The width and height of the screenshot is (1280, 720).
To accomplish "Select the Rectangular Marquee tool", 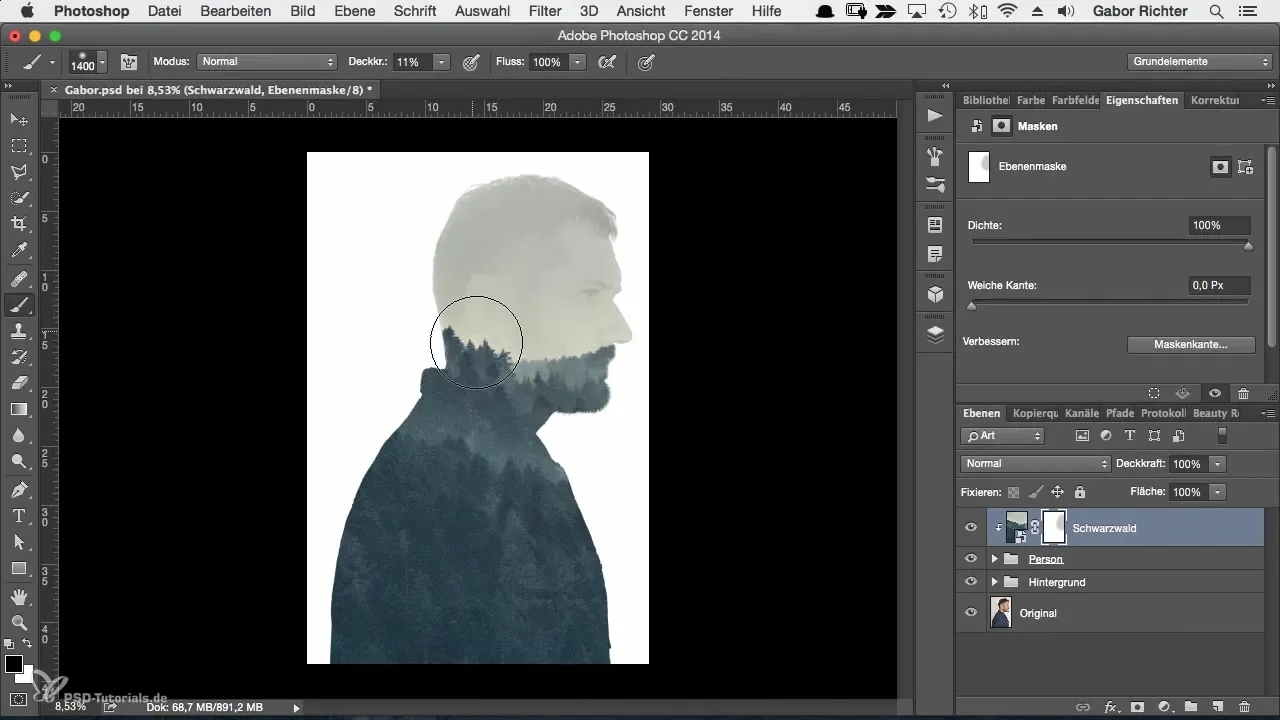I will pos(19,146).
